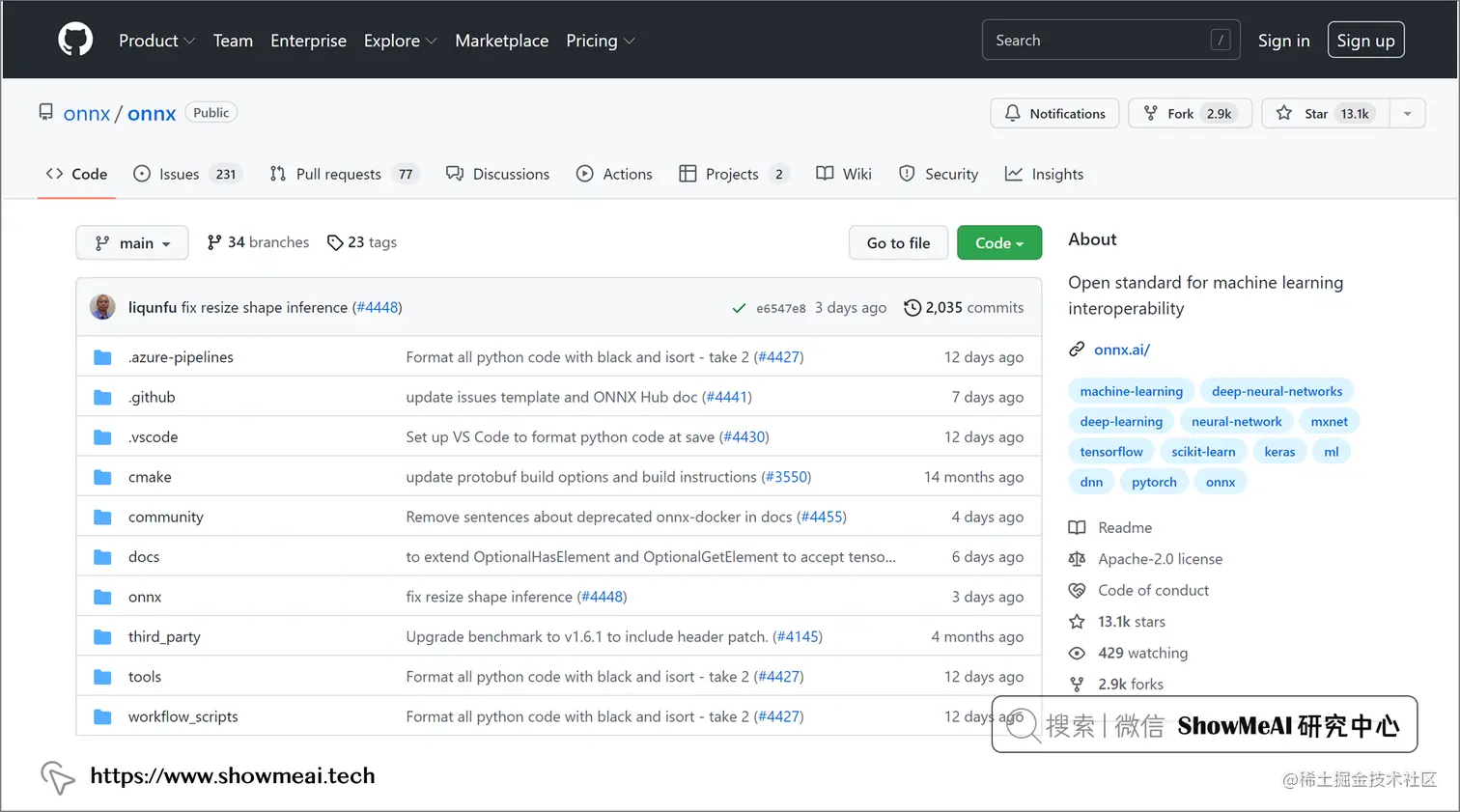Open commit hash e6547e8
This screenshot has width=1460, height=812.
[x=780, y=309]
